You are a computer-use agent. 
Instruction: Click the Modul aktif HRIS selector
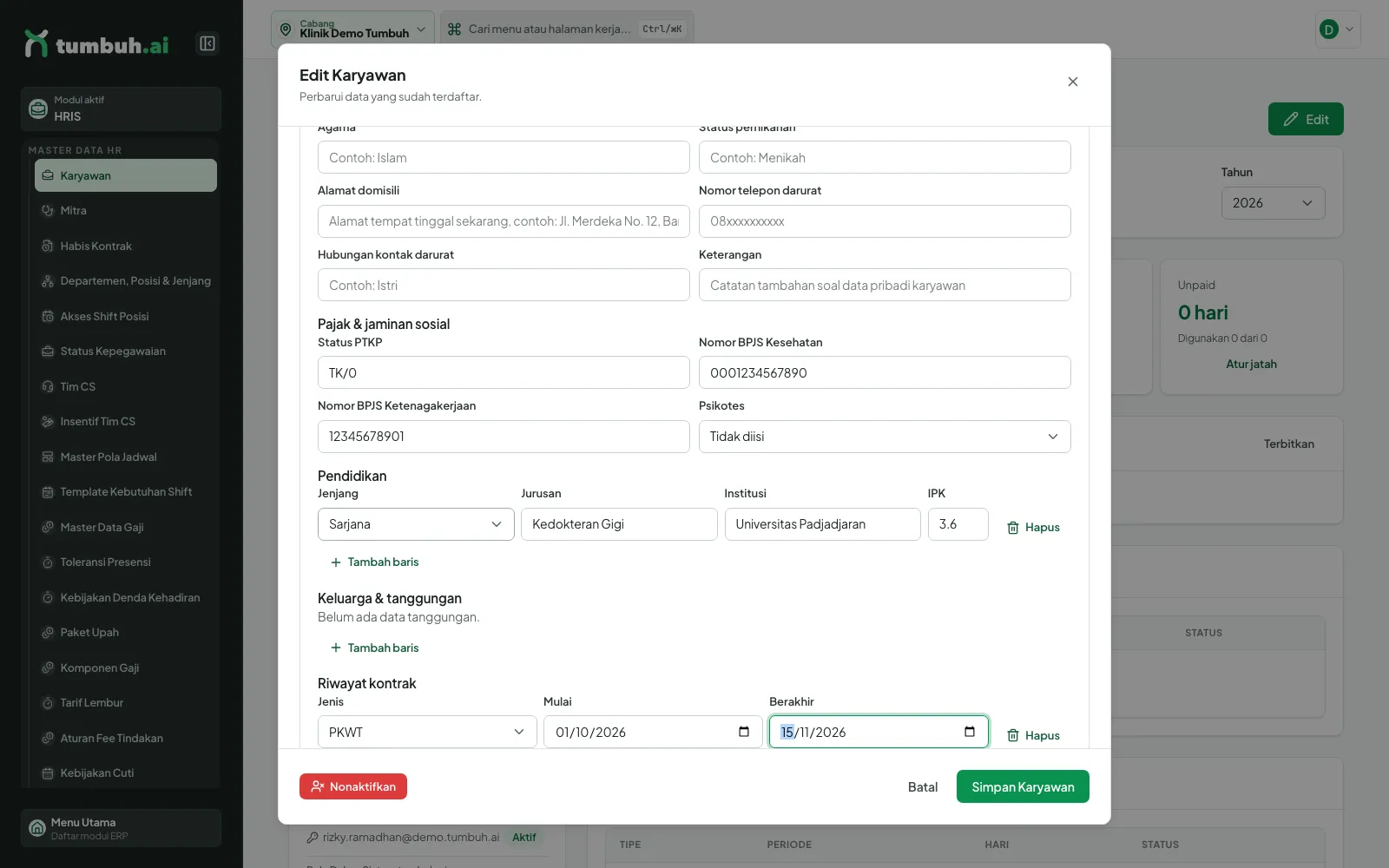click(121, 108)
